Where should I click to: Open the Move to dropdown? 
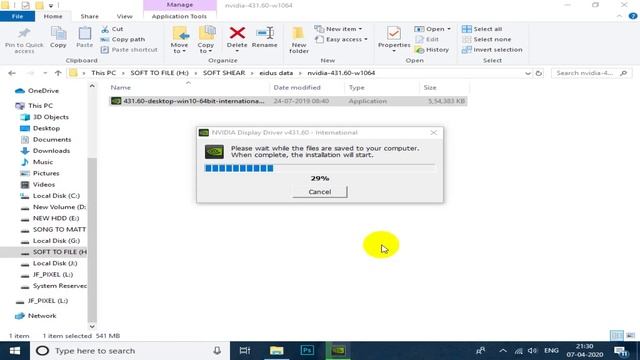(179, 40)
